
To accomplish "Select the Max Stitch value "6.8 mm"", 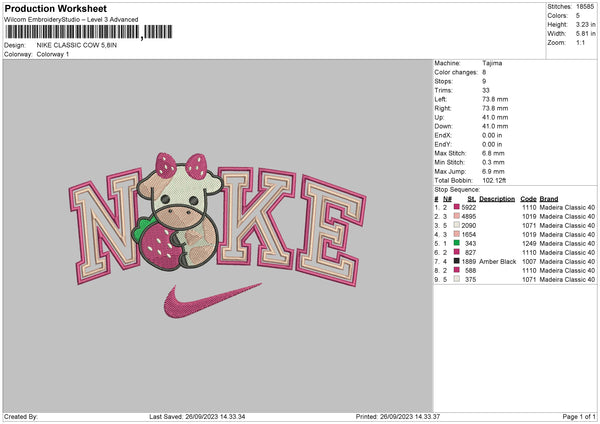I will (493, 153).
